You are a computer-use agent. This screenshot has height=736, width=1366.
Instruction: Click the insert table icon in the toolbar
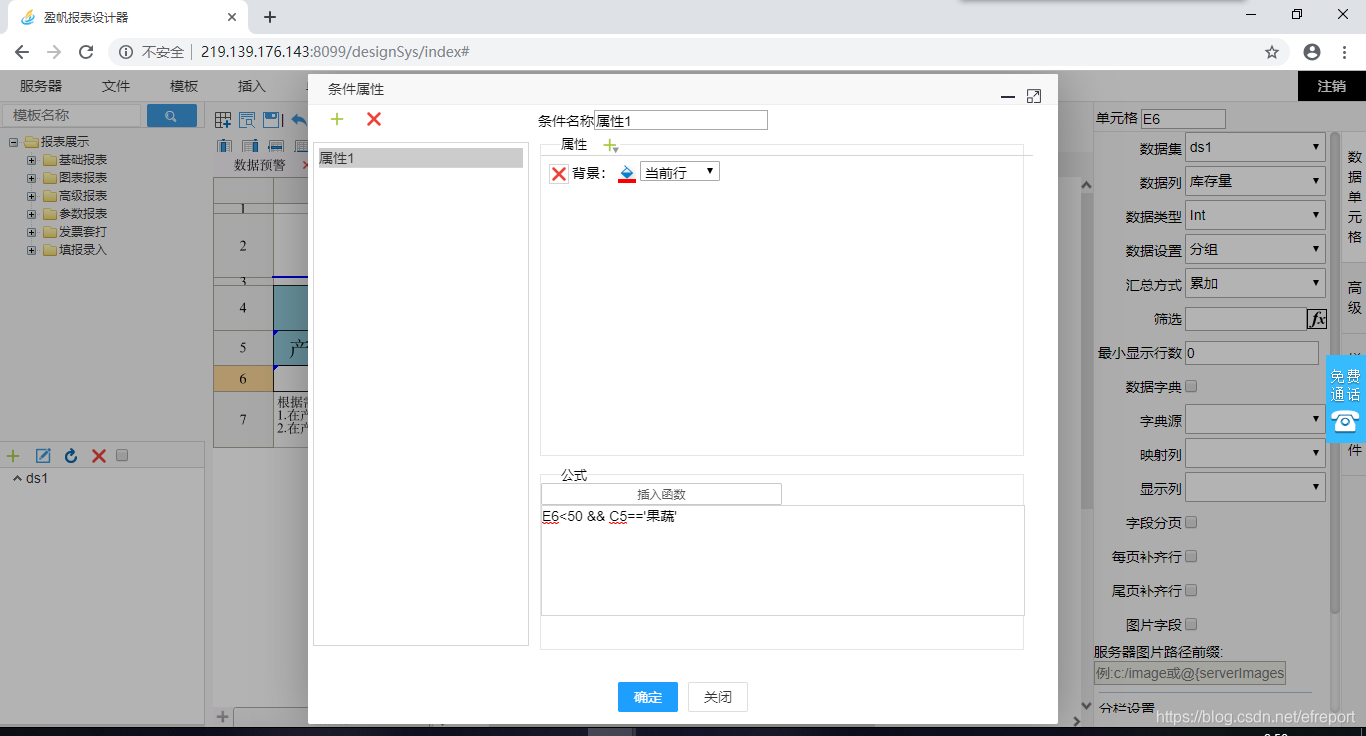coord(223,120)
